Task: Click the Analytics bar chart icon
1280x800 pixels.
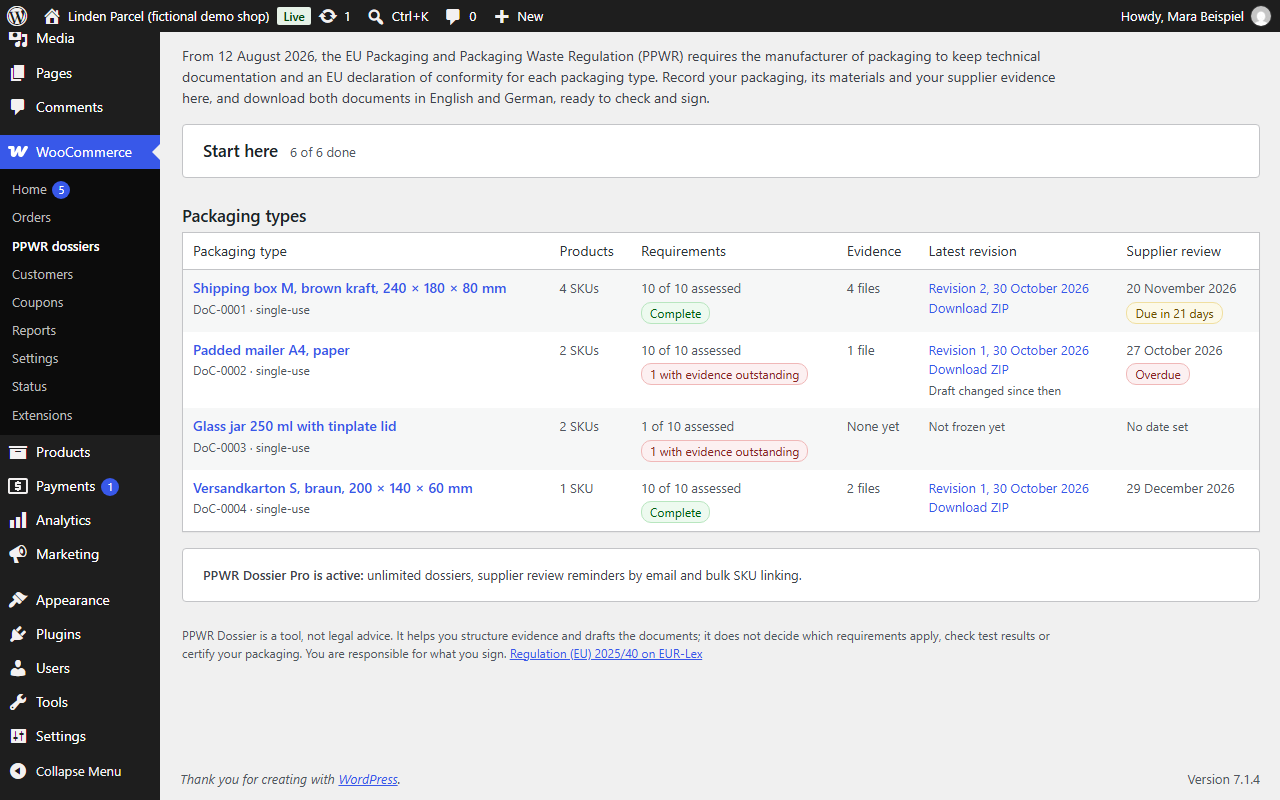Action: click(18, 520)
